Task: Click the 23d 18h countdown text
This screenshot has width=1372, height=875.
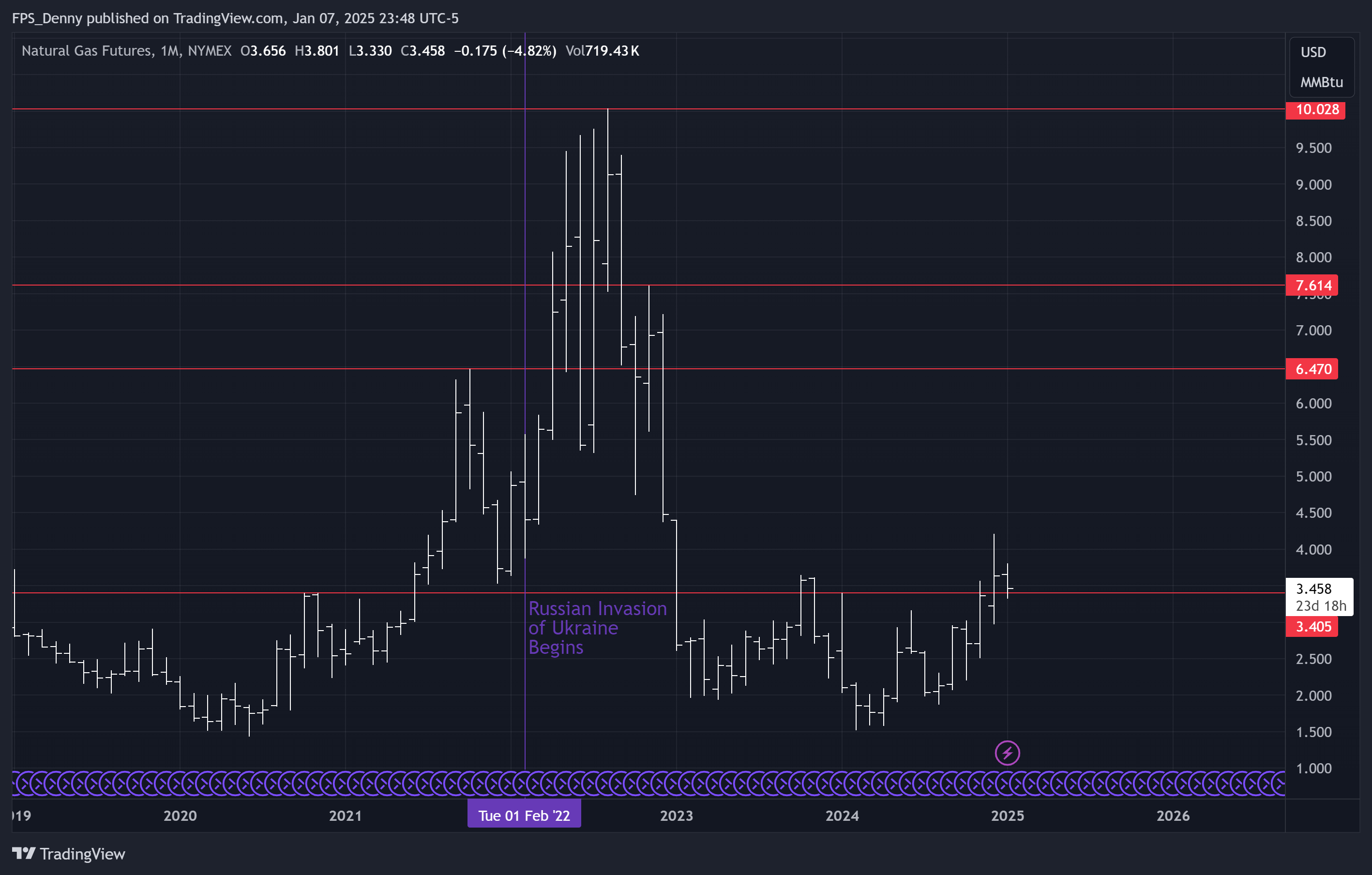Action: pos(1321,605)
